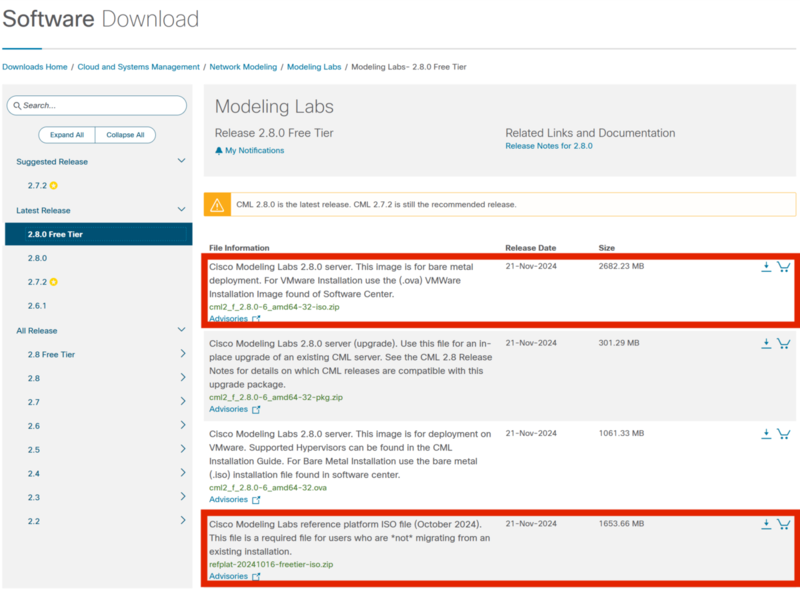Open Advisories link for the .ova file

pyautogui.click(x=228, y=500)
